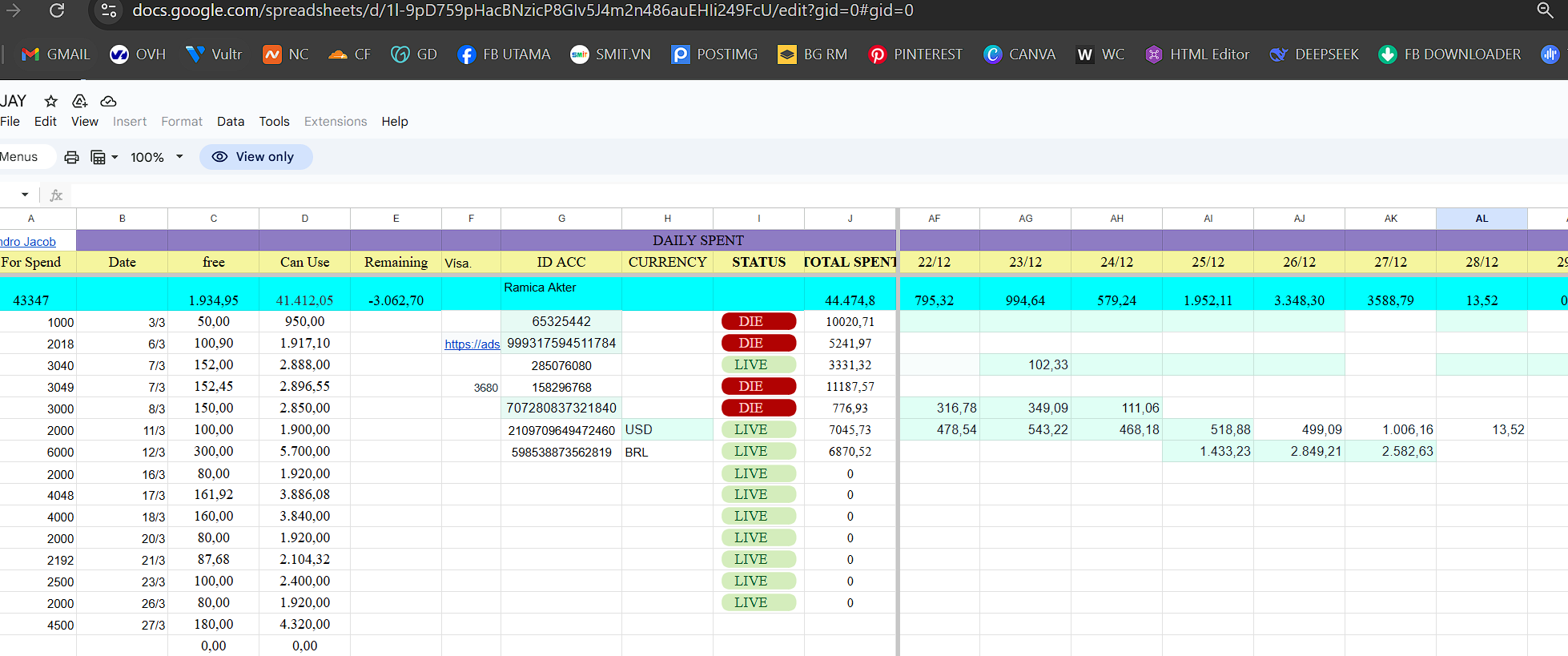This screenshot has width=1568, height=656.
Task: Reload the page with the browser refresh icon
Action: point(57,10)
